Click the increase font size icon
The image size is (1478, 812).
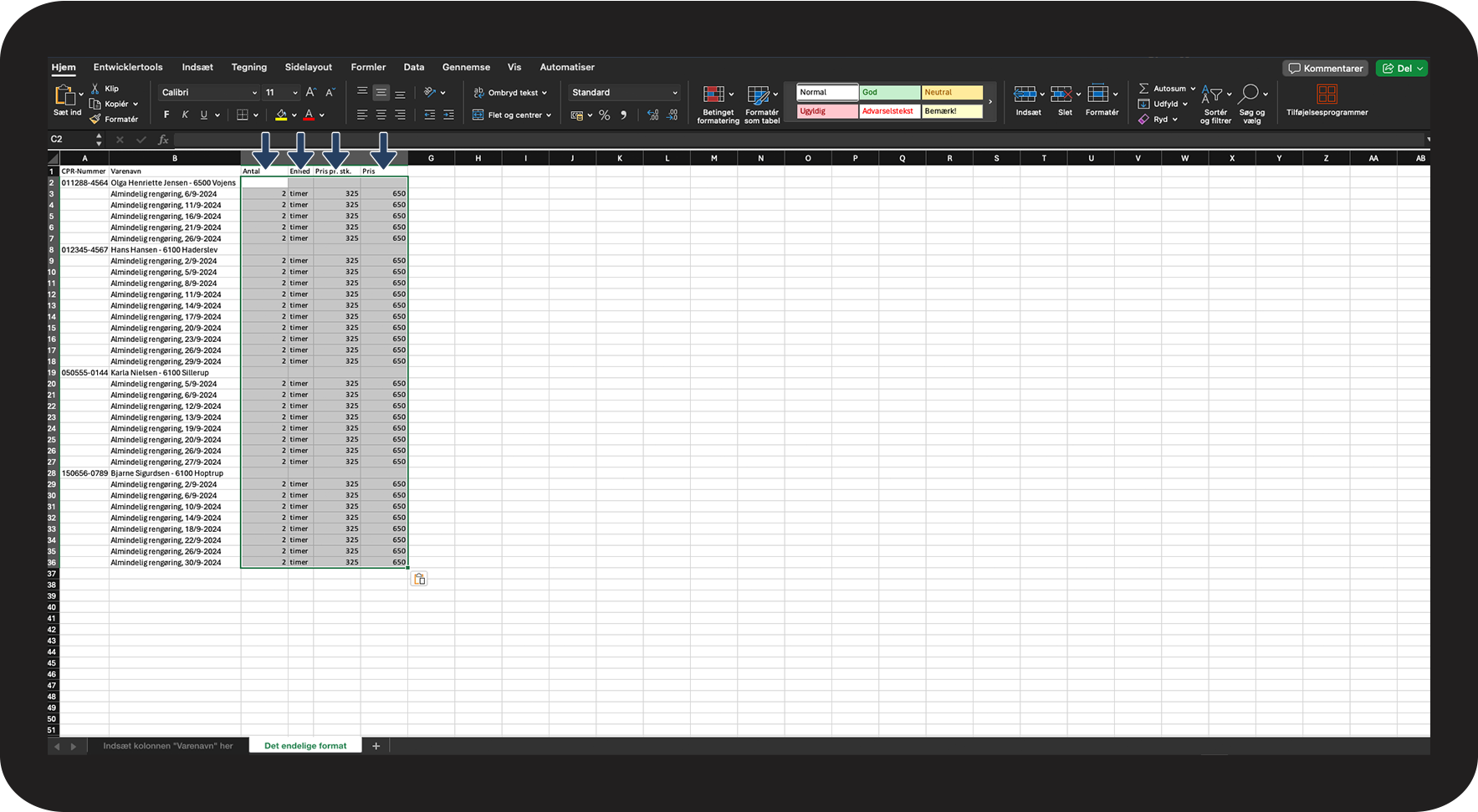click(x=311, y=93)
